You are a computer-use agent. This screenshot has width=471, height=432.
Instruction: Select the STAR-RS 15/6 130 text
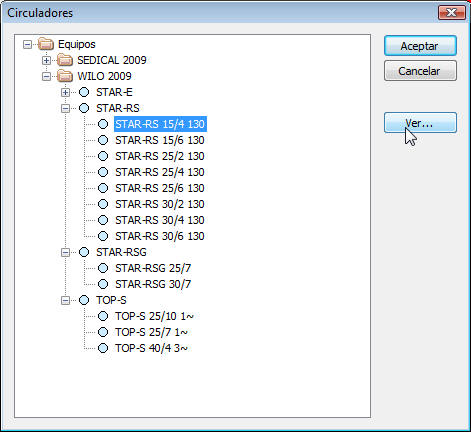tap(160, 140)
